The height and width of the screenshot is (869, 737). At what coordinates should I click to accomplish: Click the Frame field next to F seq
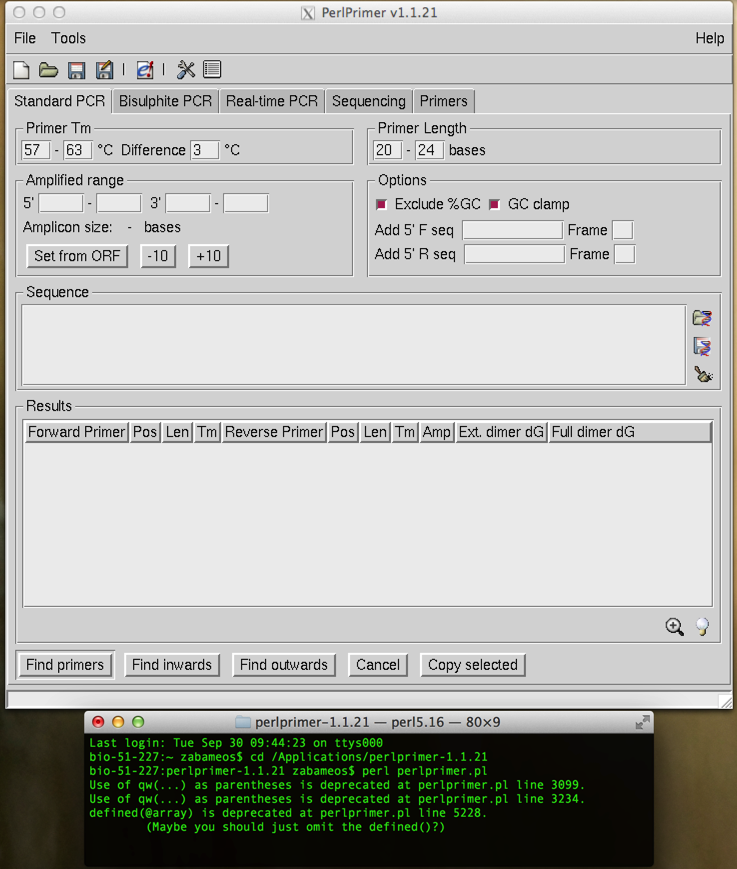click(x=623, y=230)
